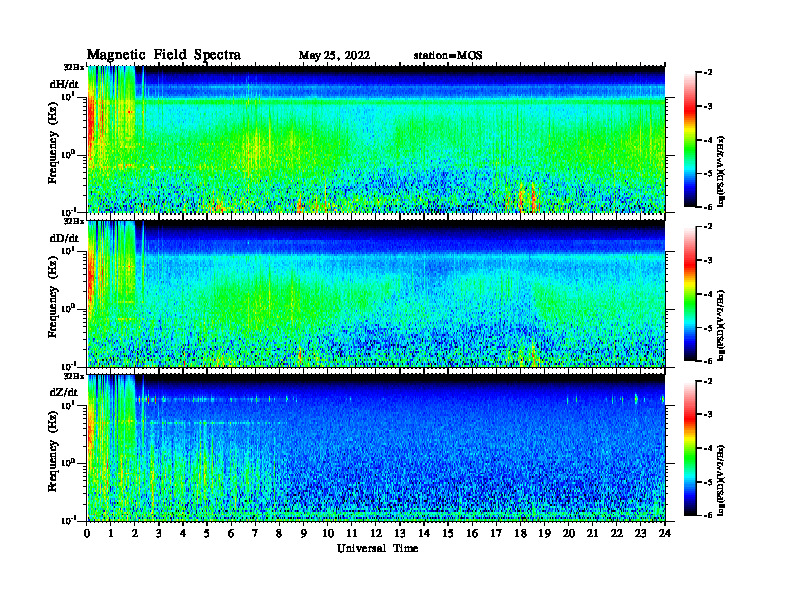
Task: Click hour tick label "20" on time axis
Action: point(569,533)
